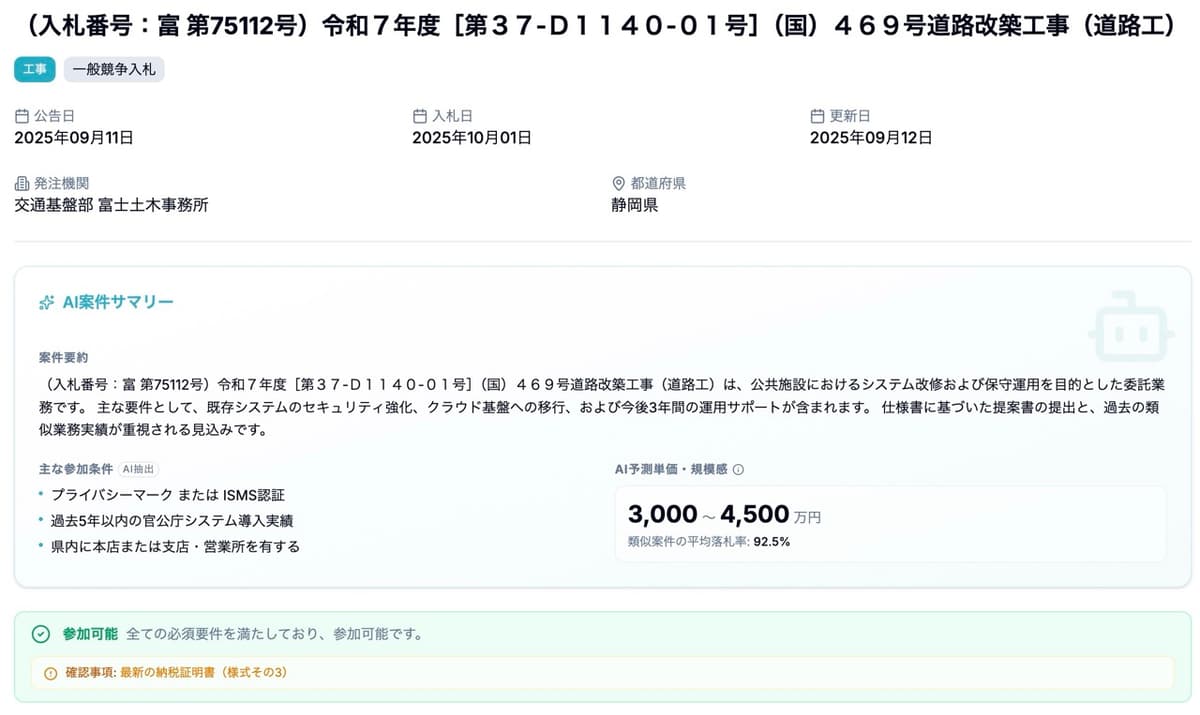The height and width of the screenshot is (715, 1200).
Task: Click the 静岡県 prefecture text
Action: 633,205
